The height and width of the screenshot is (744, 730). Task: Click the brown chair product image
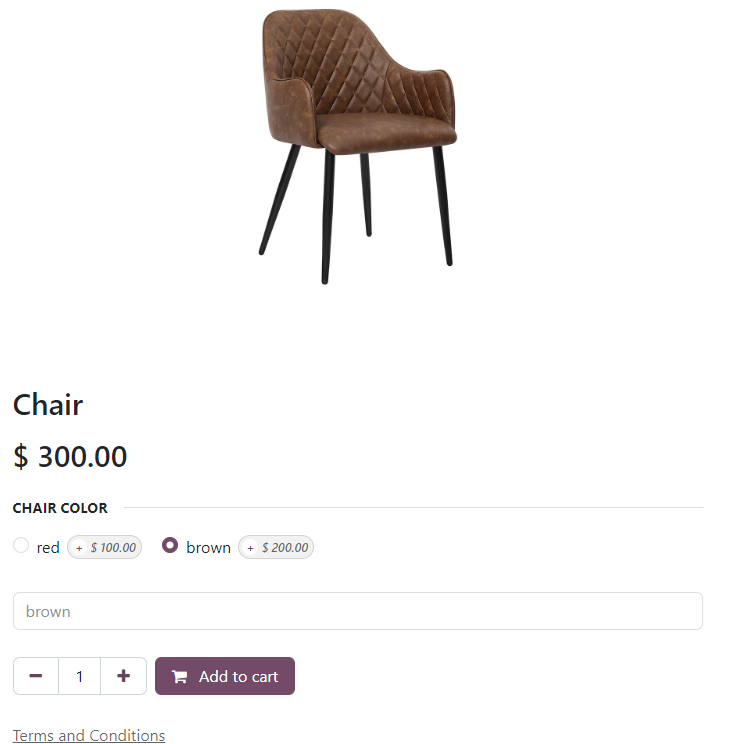coord(358,146)
